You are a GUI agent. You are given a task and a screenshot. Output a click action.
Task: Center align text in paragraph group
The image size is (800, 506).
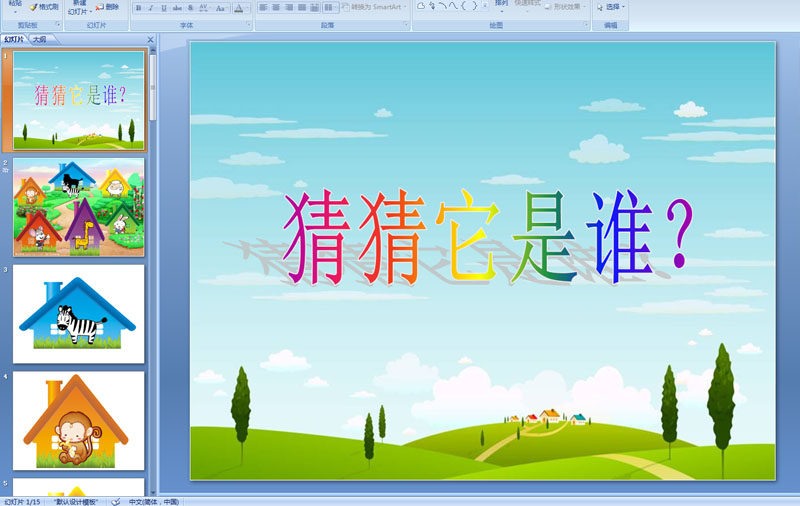276,8
